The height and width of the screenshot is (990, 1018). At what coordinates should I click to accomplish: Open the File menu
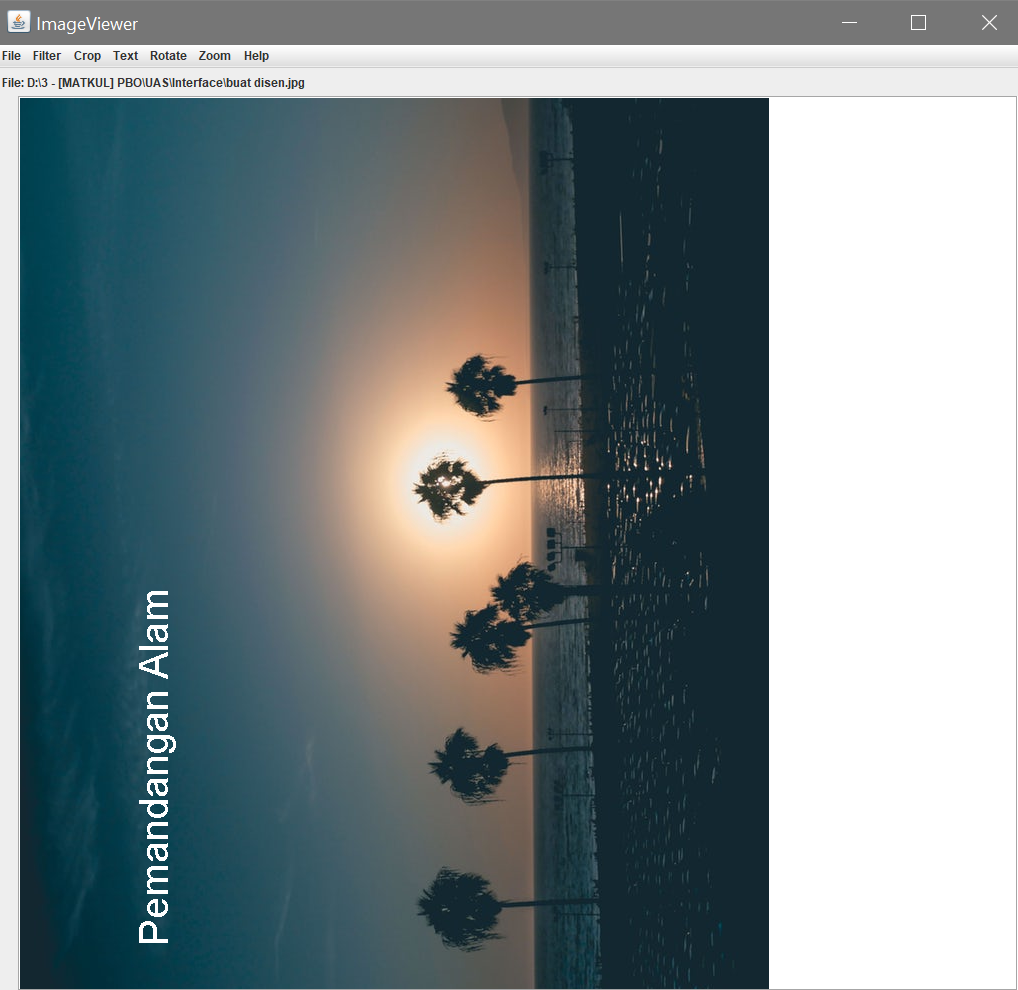pos(11,56)
